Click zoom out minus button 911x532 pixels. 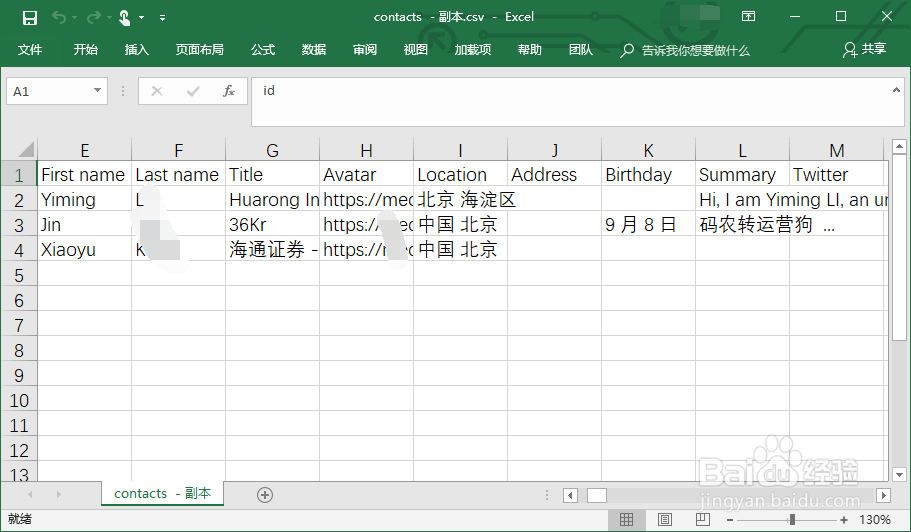click(x=730, y=520)
